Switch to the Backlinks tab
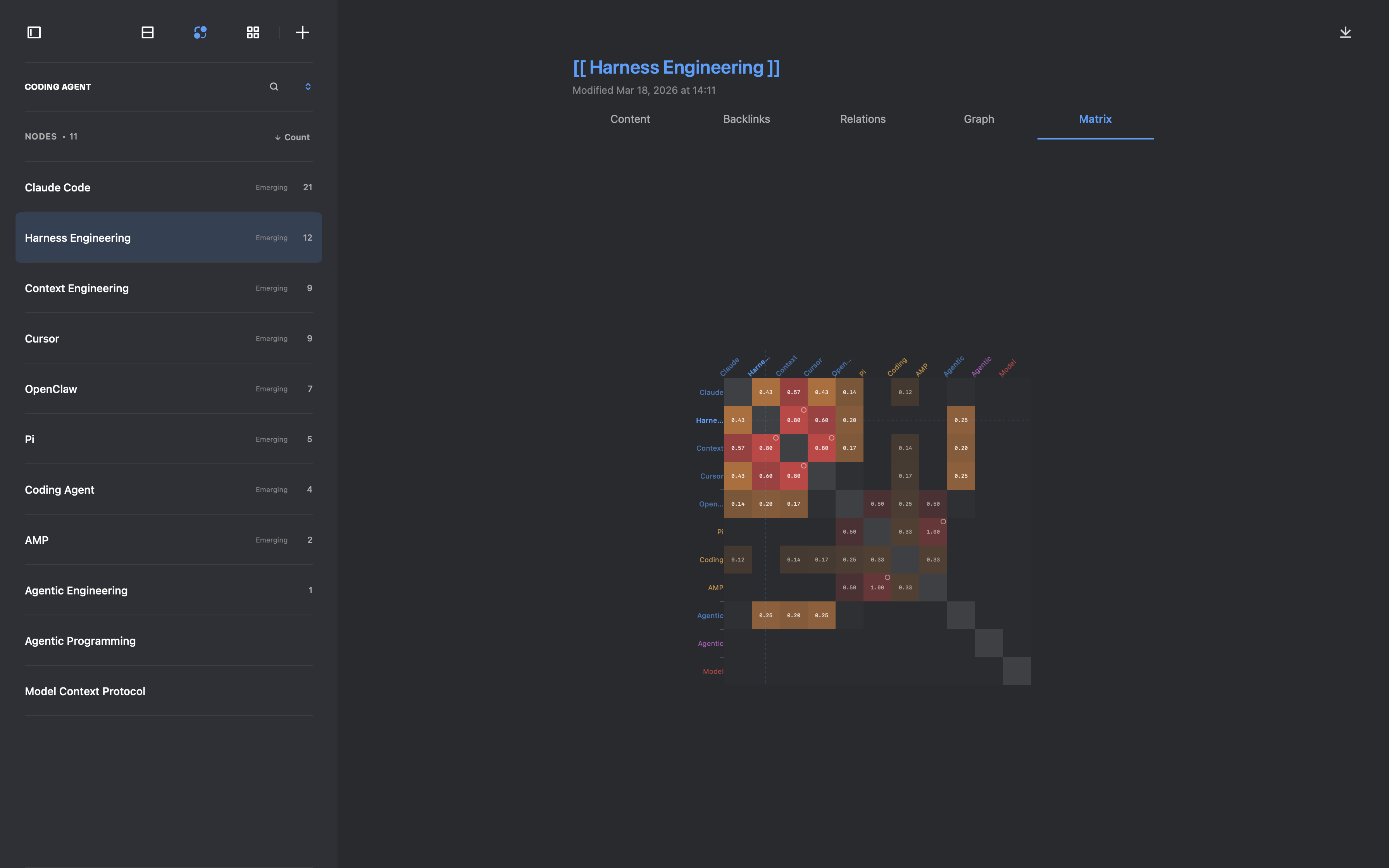Image resolution: width=1389 pixels, height=868 pixels. point(746,119)
